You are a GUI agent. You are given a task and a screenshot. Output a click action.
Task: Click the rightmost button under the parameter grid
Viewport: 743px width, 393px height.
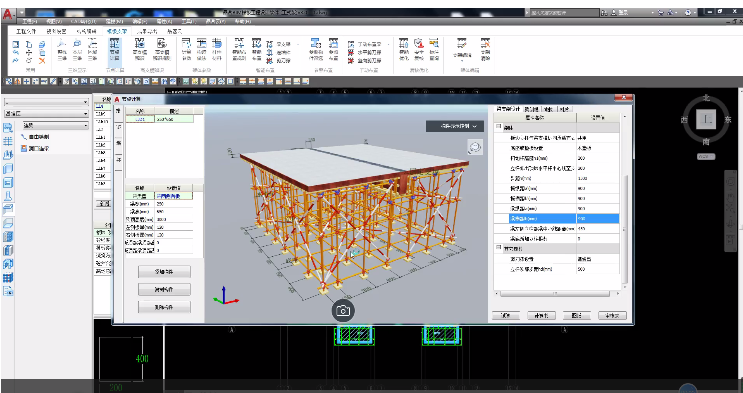coord(612,315)
